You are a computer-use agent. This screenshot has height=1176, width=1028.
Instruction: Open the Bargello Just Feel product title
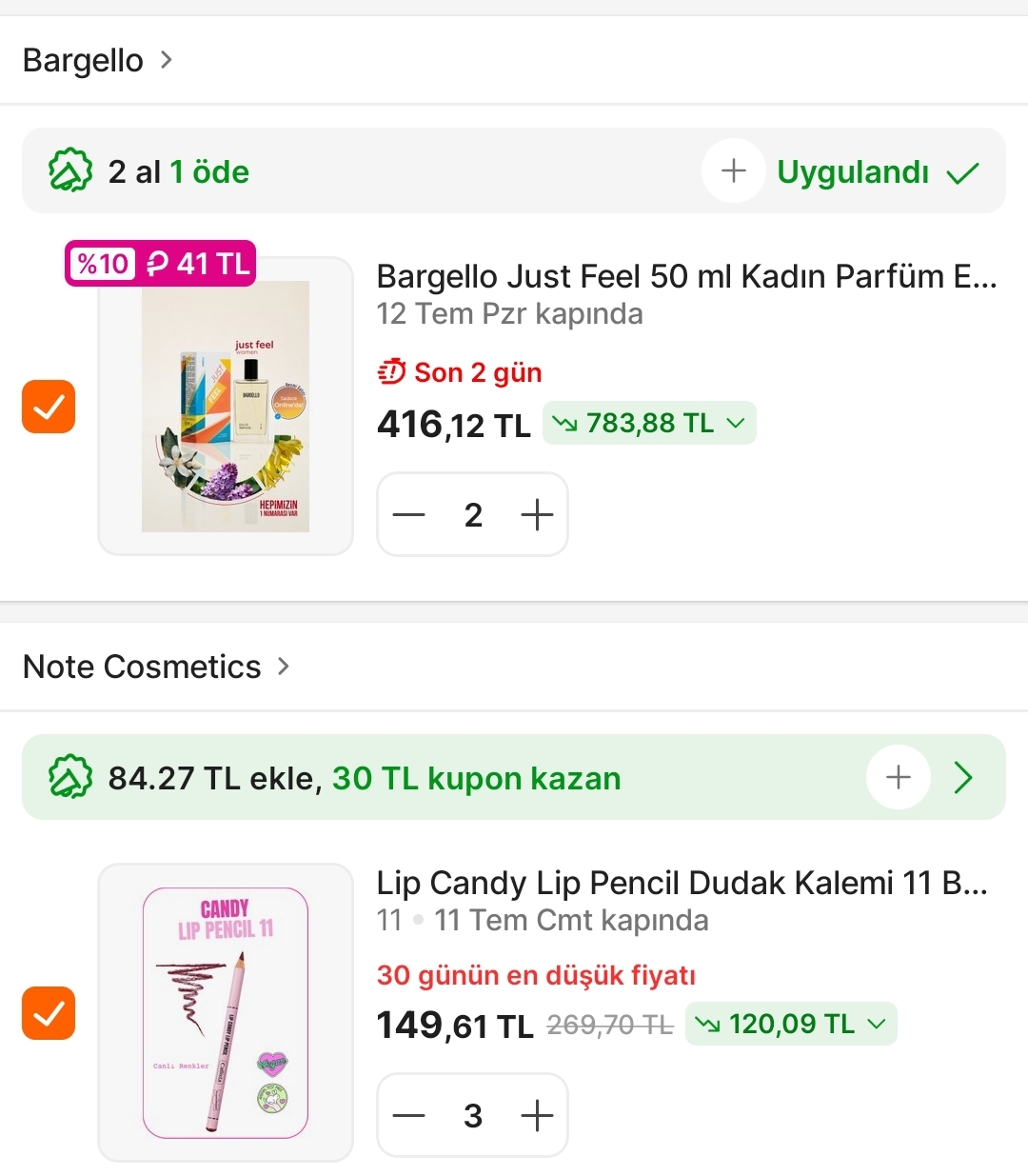(686, 276)
